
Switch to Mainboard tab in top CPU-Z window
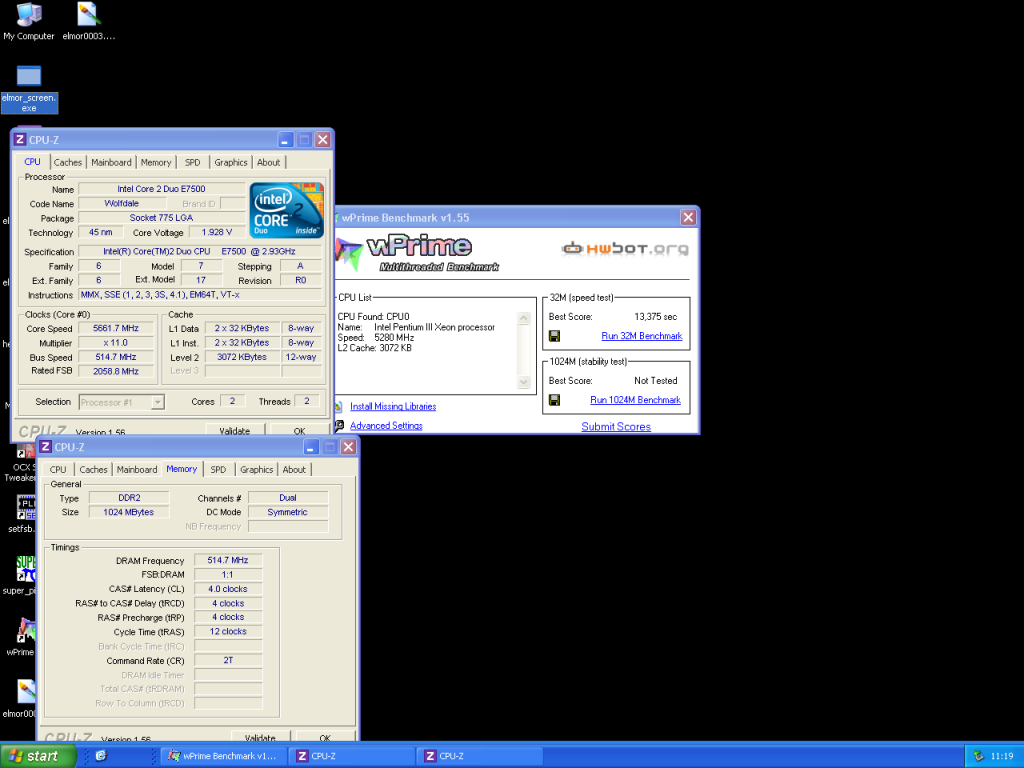coord(111,162)
